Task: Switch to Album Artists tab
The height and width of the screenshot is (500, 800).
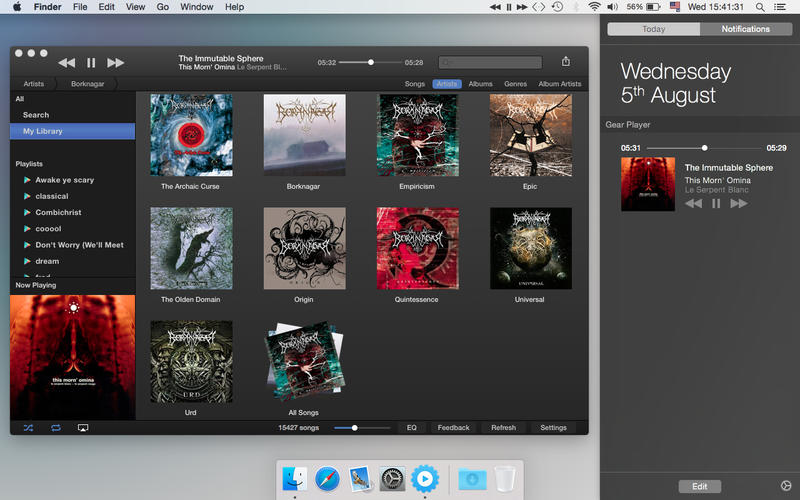Action: point(560,84)
